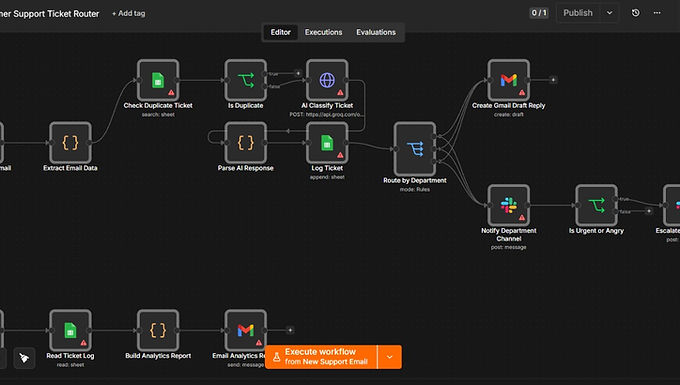
Task: Add node after Is Urgent false output
Action: point(649,211)
